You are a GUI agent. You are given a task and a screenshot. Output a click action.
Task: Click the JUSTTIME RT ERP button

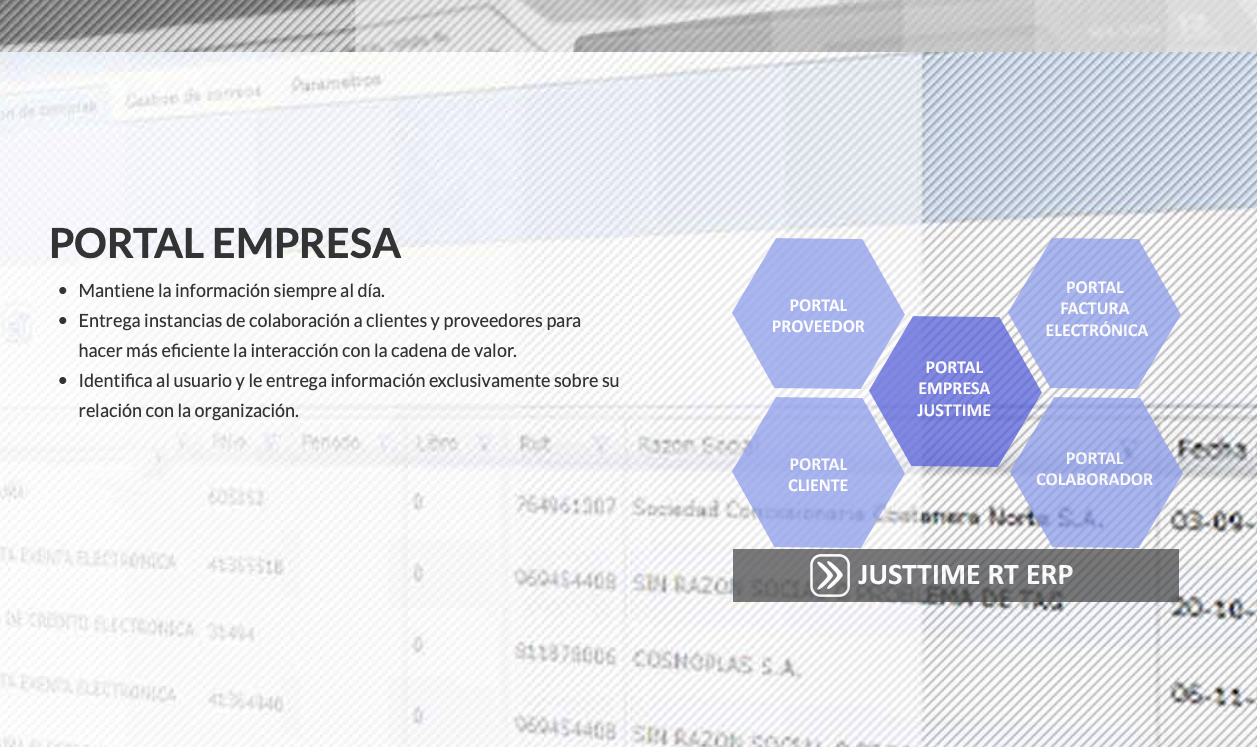coord(964,575)
